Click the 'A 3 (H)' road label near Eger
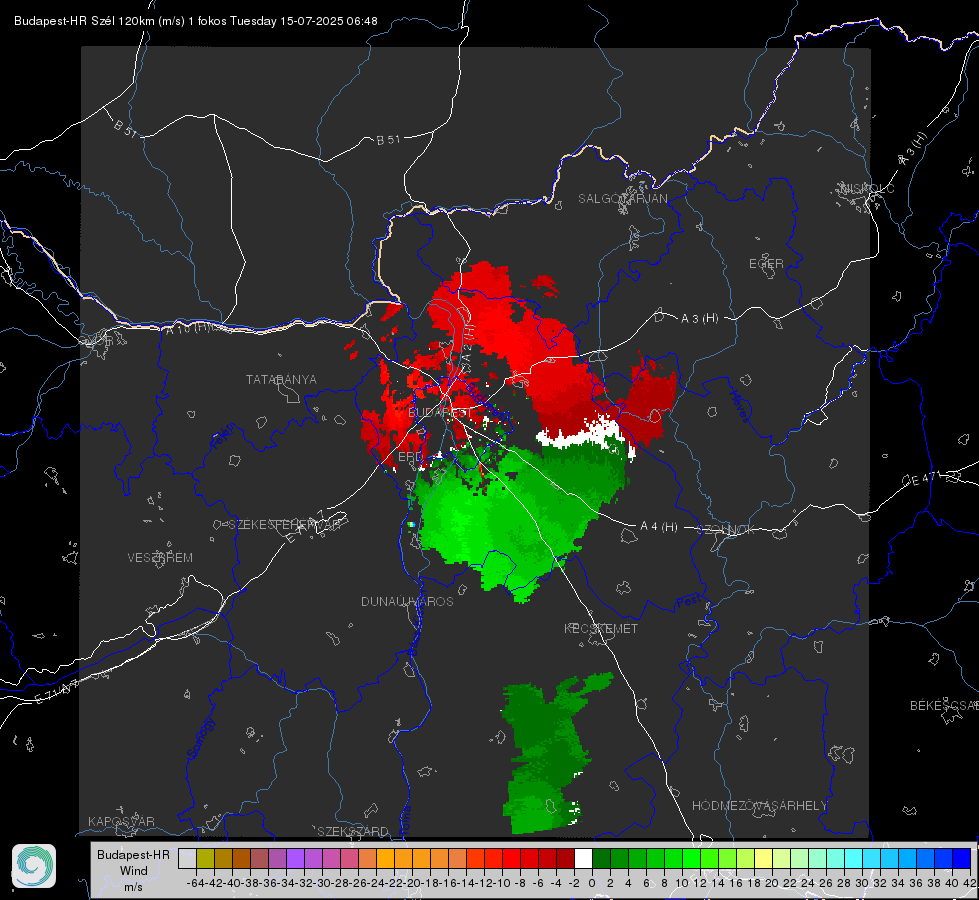 click(699, 319)
